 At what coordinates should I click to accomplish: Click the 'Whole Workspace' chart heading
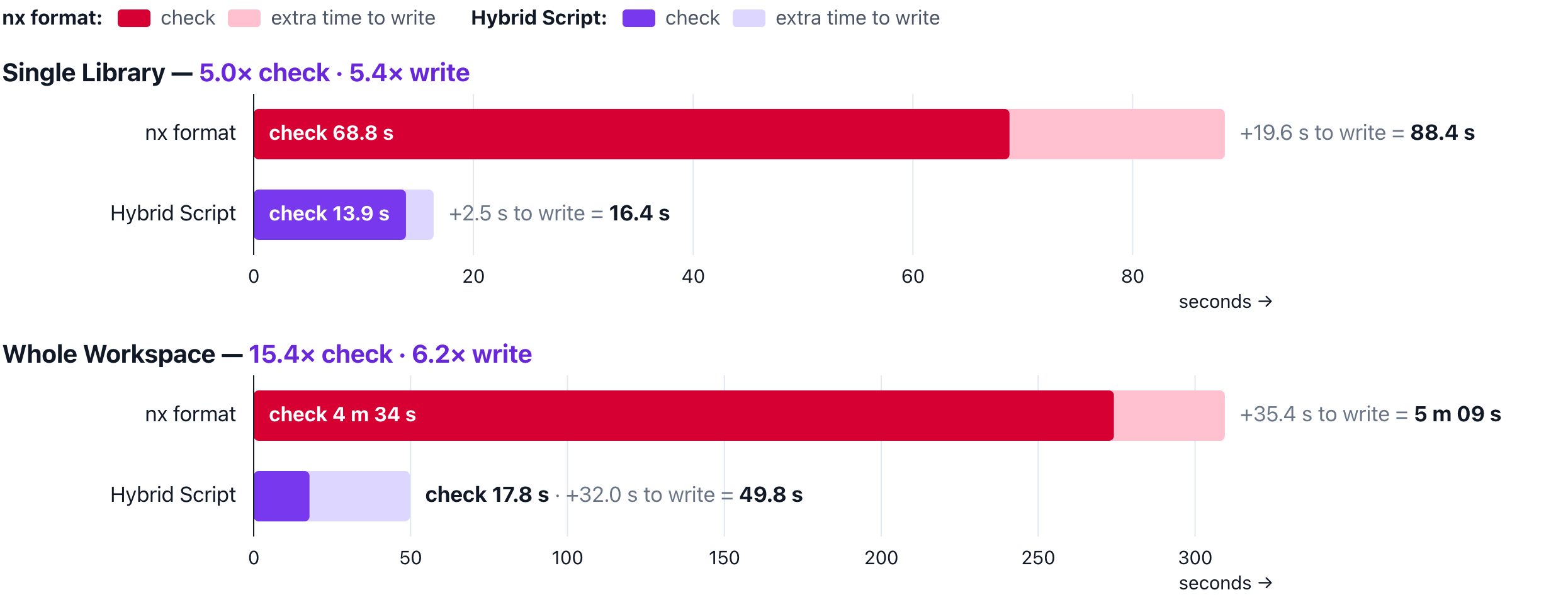(x=109, y=355)
